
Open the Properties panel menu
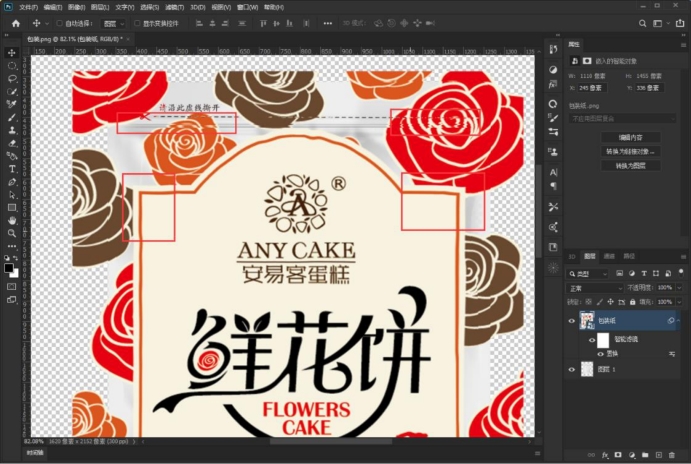tap(684, 45)
